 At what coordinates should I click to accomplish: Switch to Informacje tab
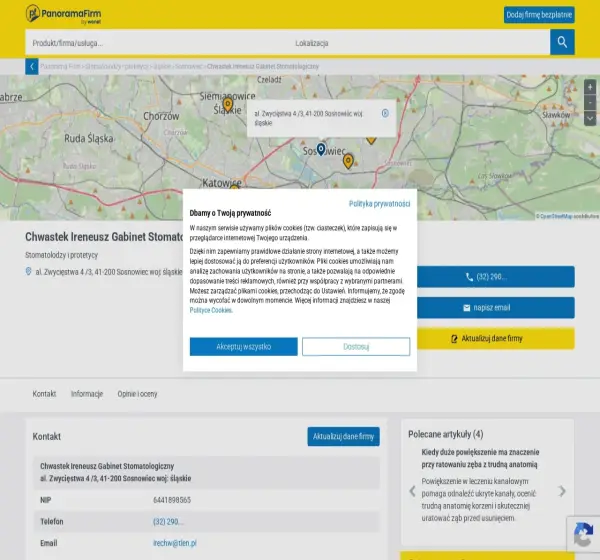pyautogui.click(x=87, y=393)
